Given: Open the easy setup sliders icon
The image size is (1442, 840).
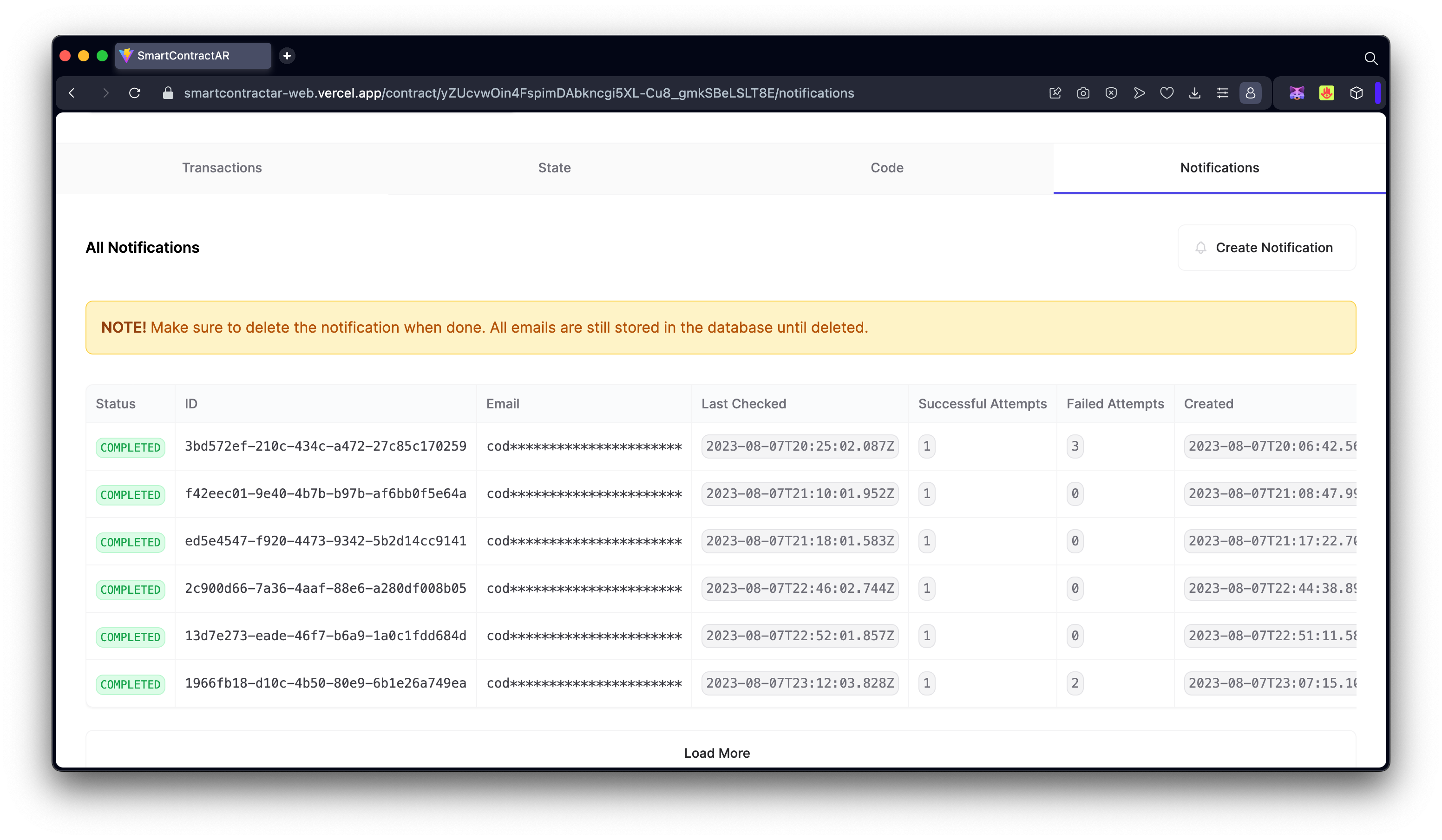Looking at the screenshot, I should (1222, 93).
